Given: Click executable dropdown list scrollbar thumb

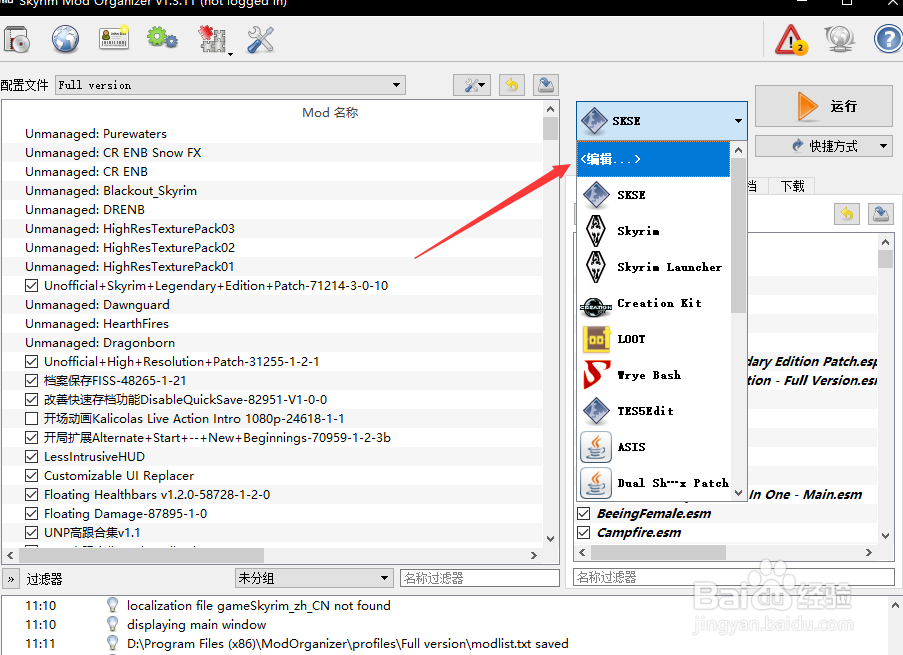Looking at the screenshot, I should coord(738,236).
